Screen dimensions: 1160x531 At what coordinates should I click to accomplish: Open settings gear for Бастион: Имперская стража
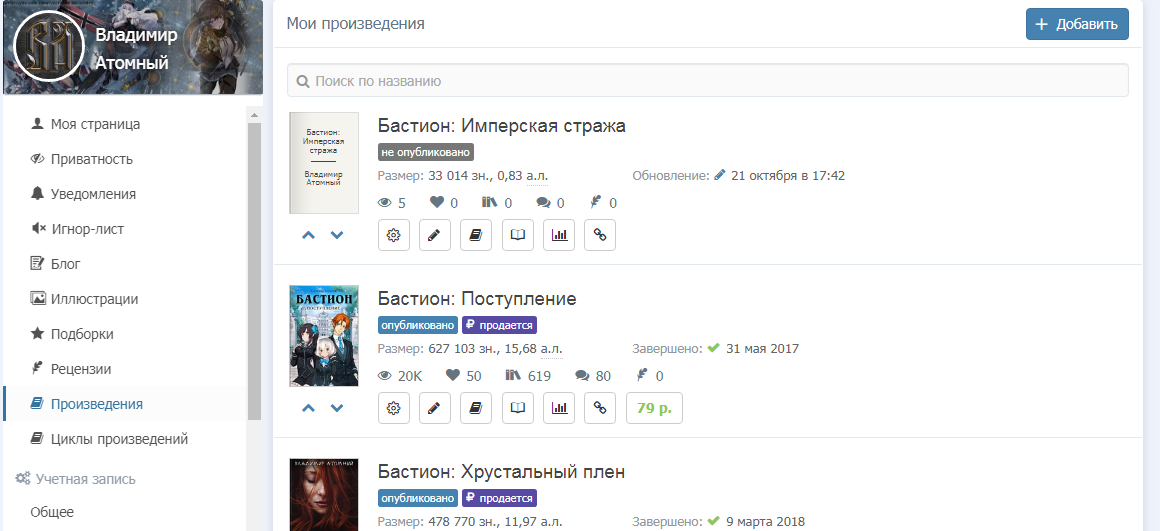[x=394, y=235]
